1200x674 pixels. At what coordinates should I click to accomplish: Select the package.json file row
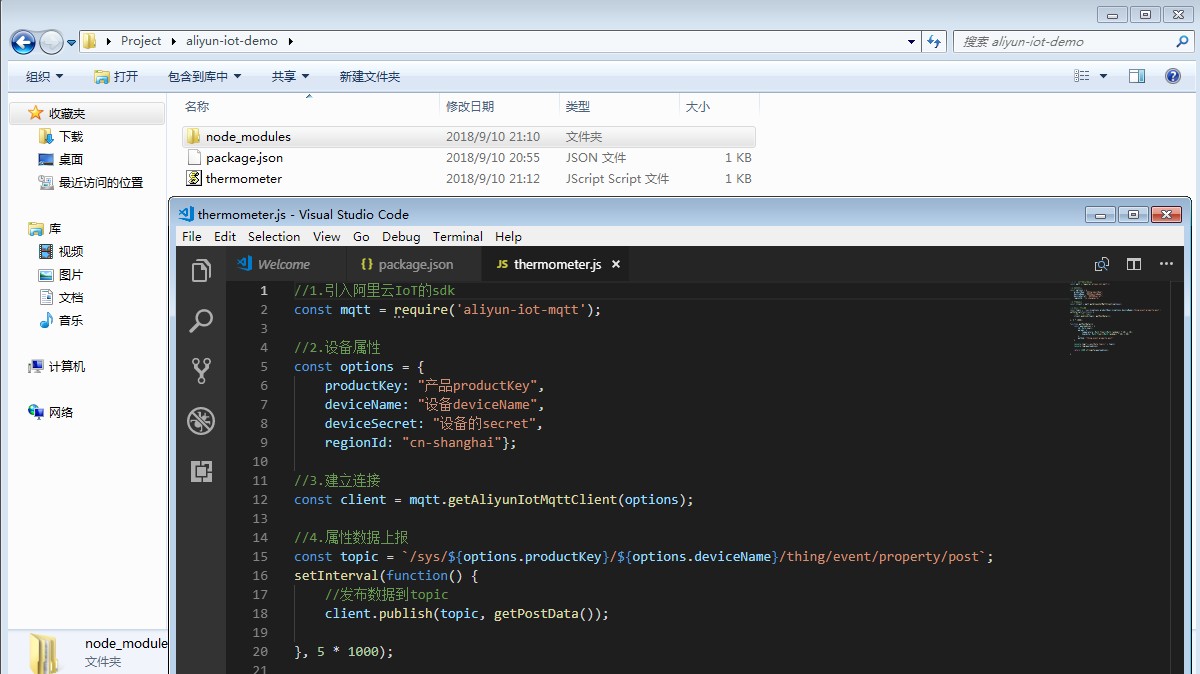pos(468,158)
